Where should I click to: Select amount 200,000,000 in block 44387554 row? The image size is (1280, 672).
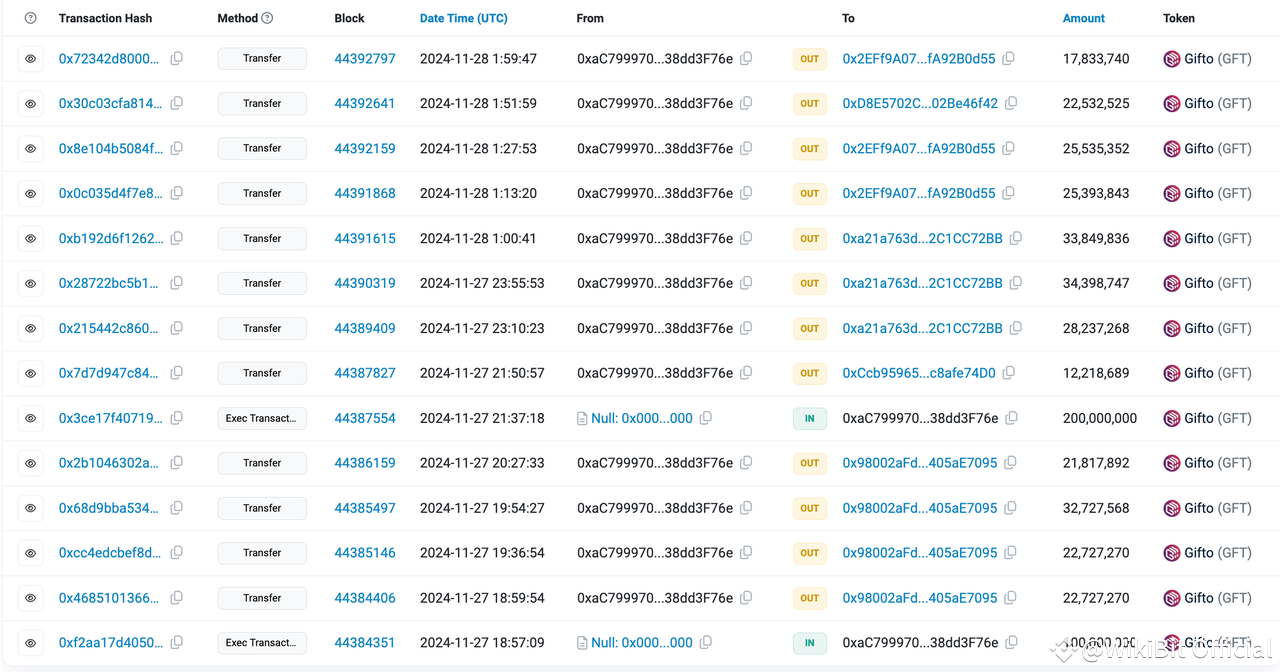click(1100, 418)
